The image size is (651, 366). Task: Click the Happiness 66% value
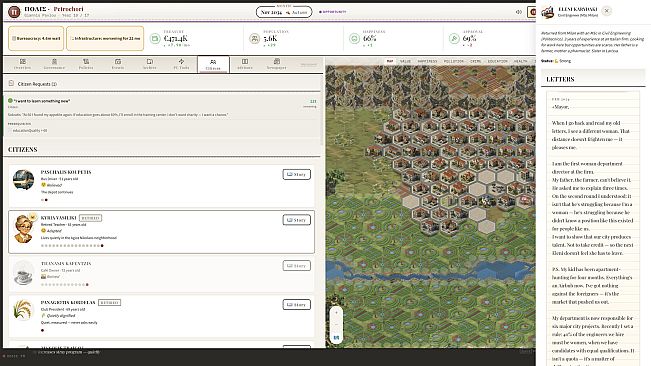(x=370, y=39)
